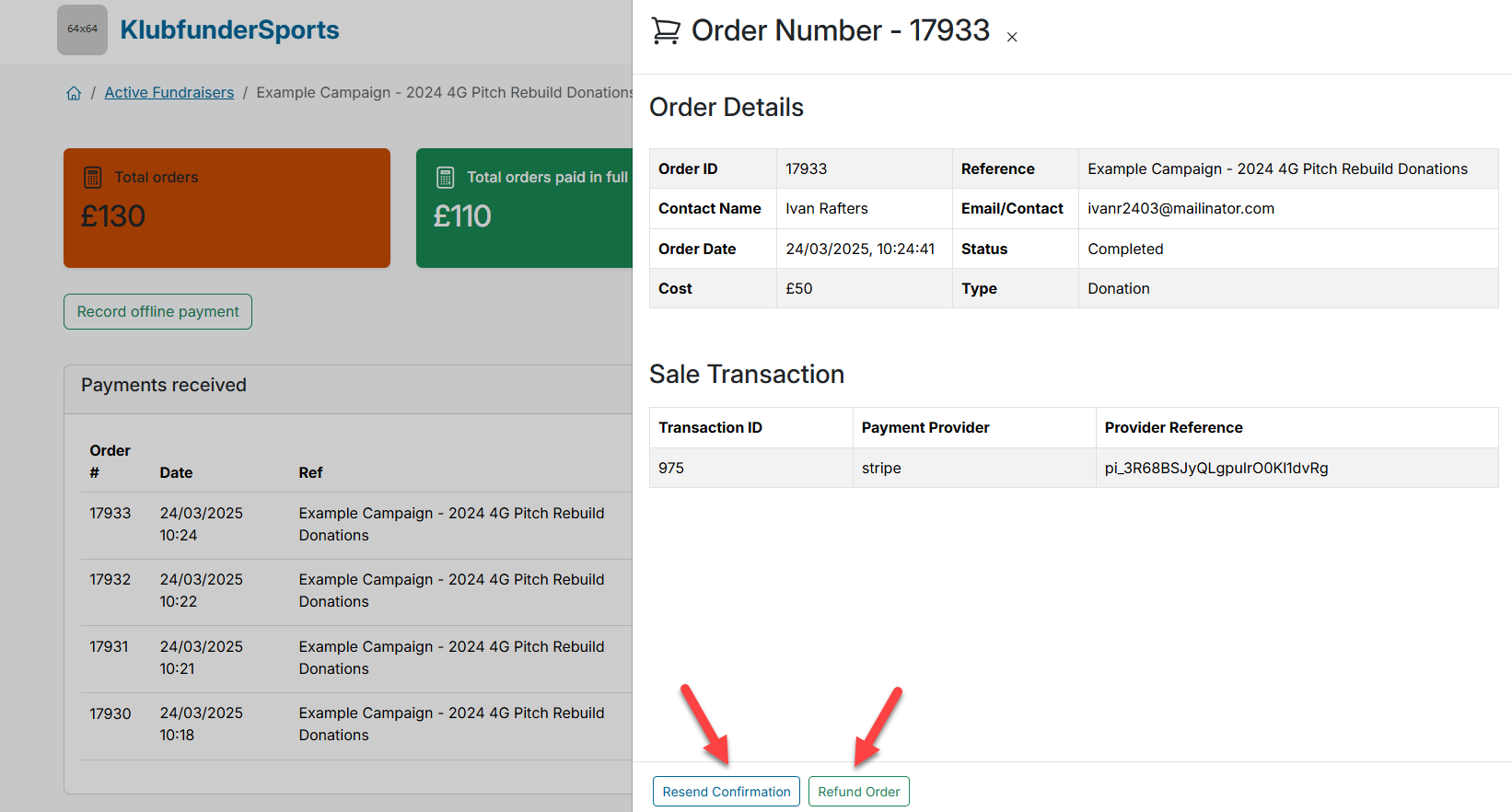Click the Completed status value
Screen dimensions: 1512x812
pos(1125,249)
